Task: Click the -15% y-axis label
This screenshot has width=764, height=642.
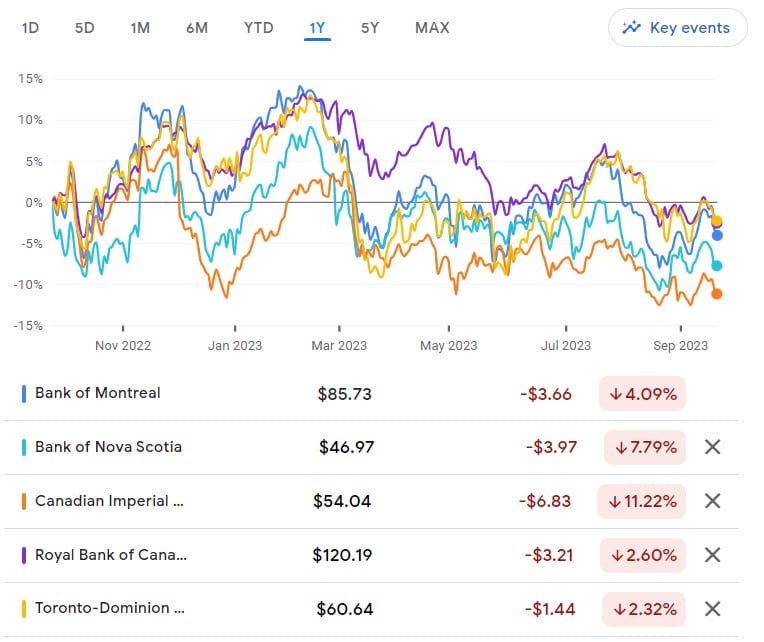Action: pos(28,325)
